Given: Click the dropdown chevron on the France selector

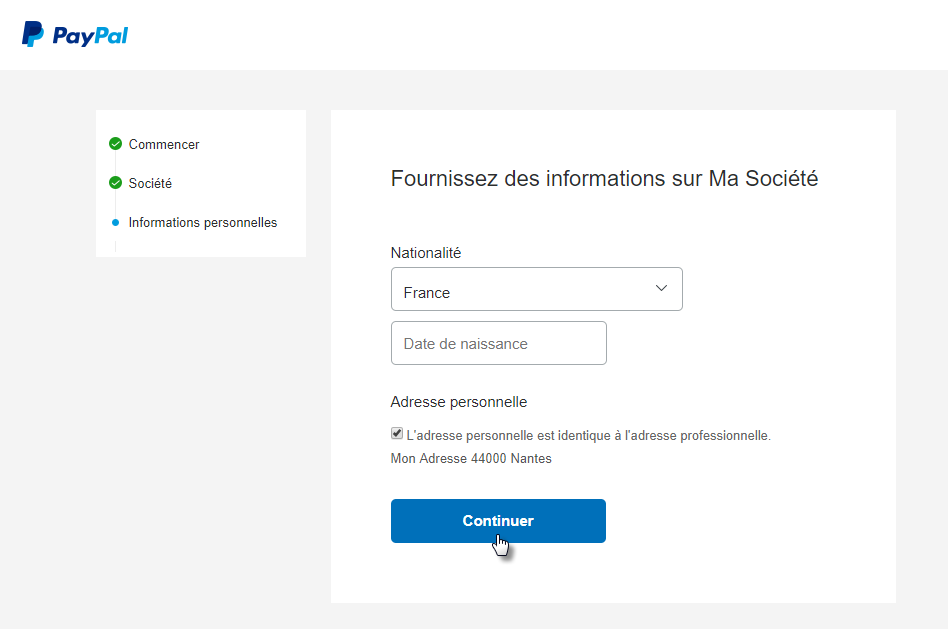Looking at the screenshot, I should tap(661, 288).
